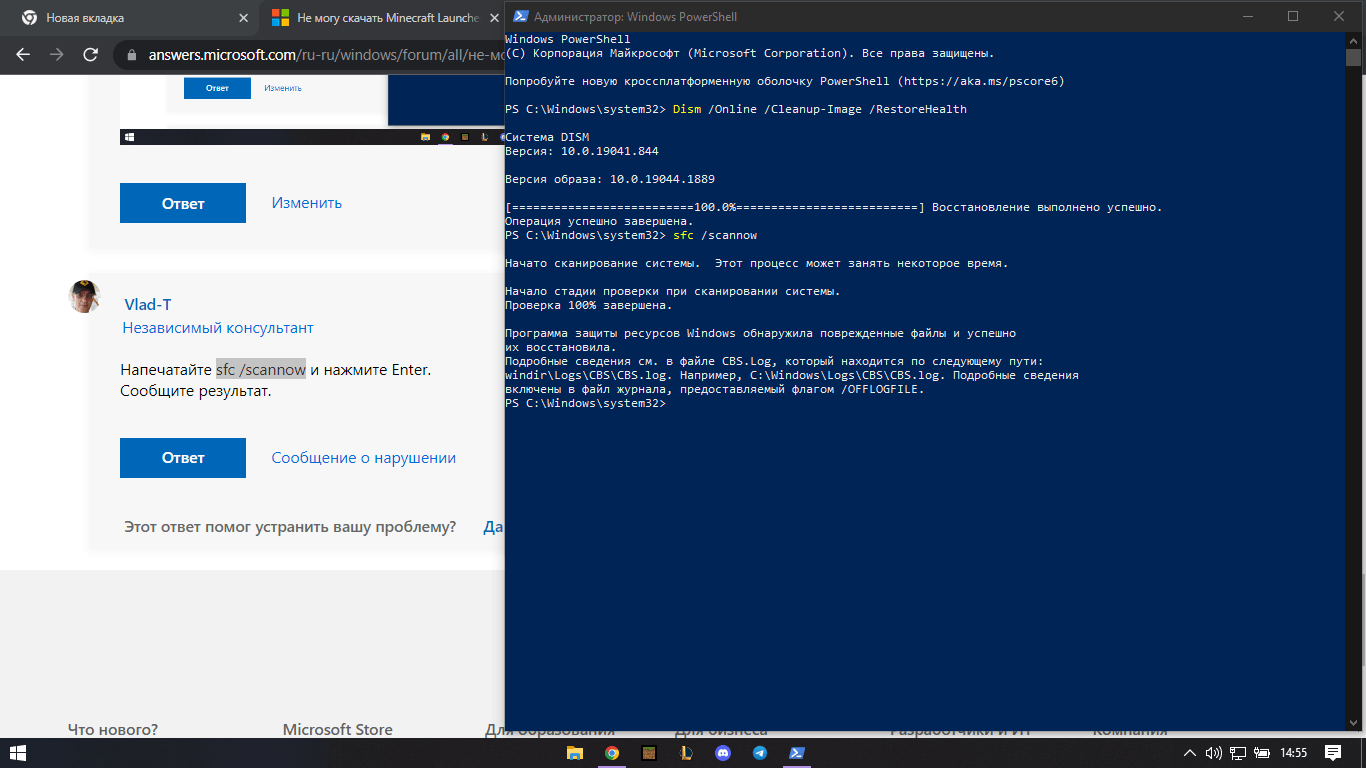This screenshot has height=768, width=1366.
Task: Open File Explorer from the taskbar
Action: (575, 753)
